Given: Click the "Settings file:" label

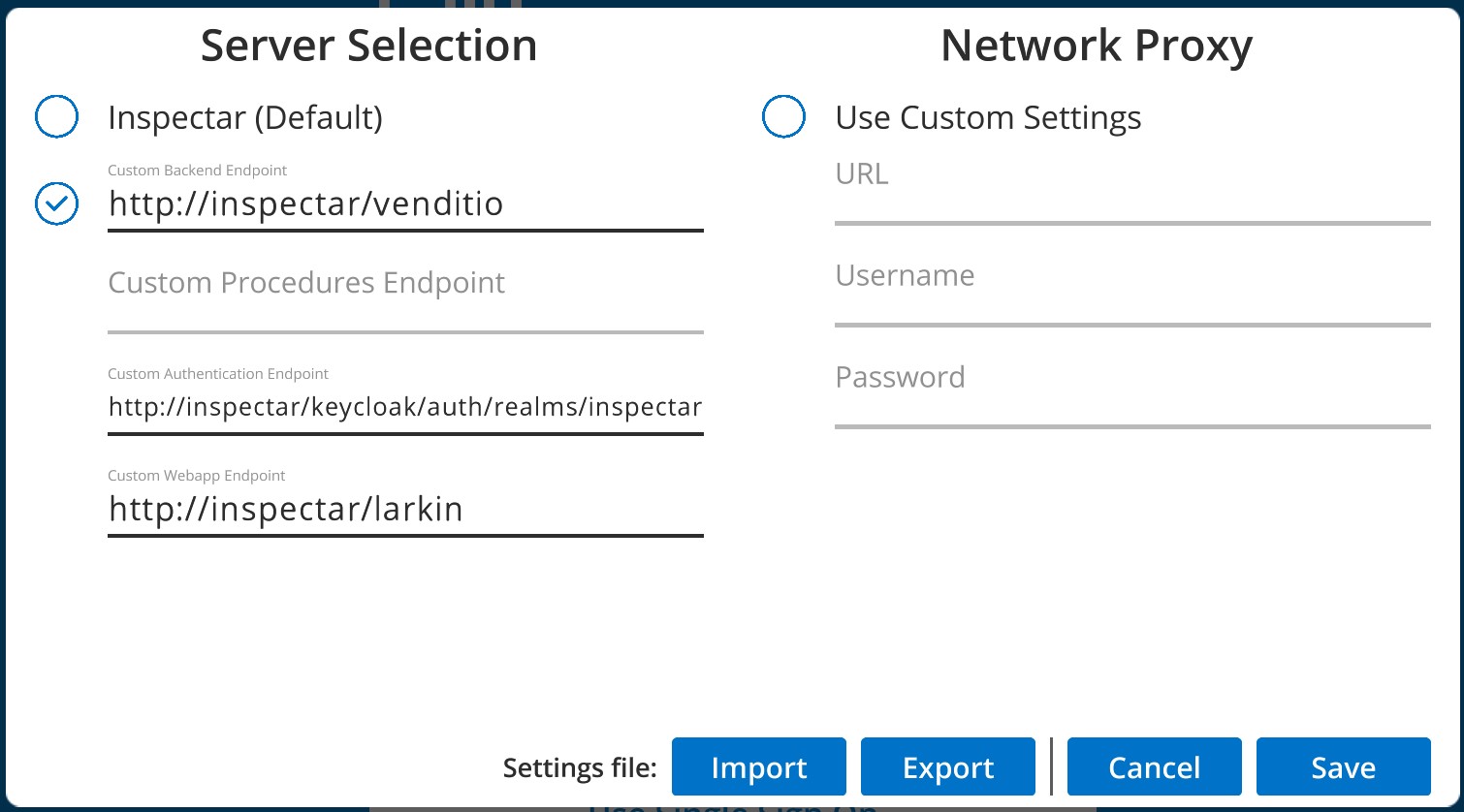Looking at the screenshot, I should 580,768.
